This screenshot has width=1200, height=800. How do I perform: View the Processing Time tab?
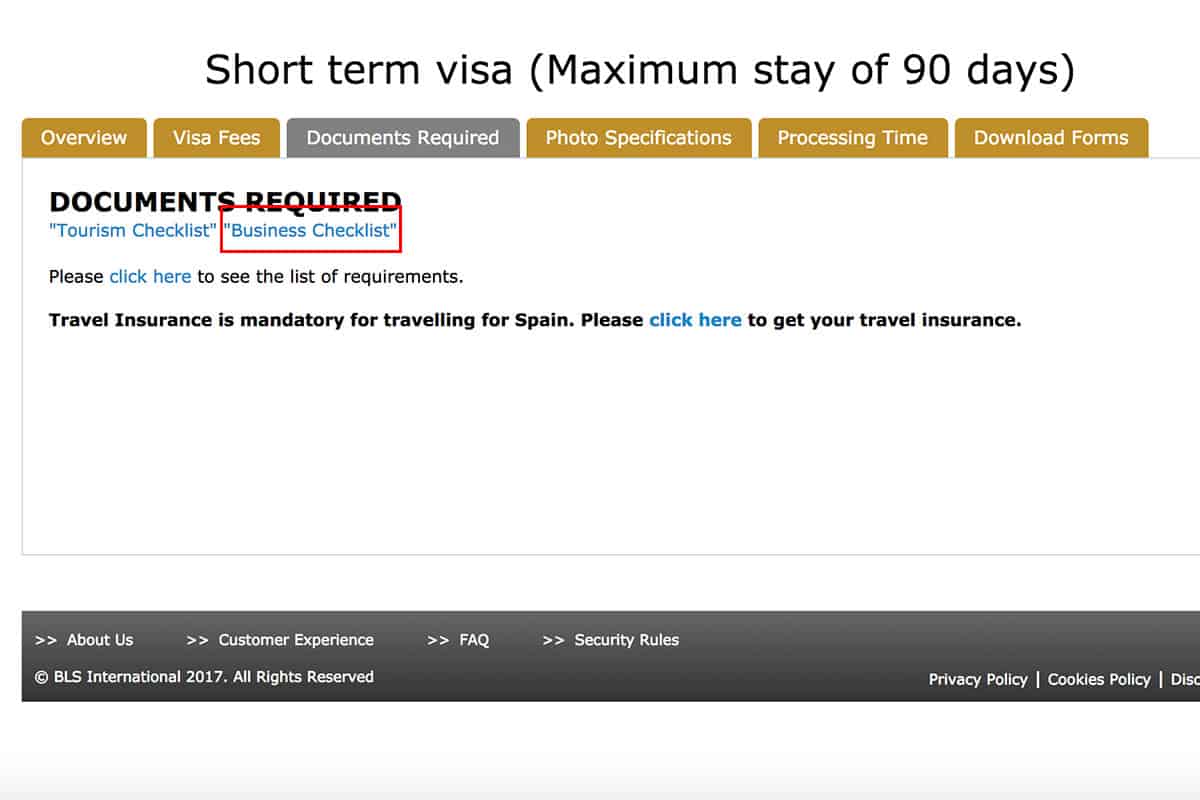coord(852,138)
